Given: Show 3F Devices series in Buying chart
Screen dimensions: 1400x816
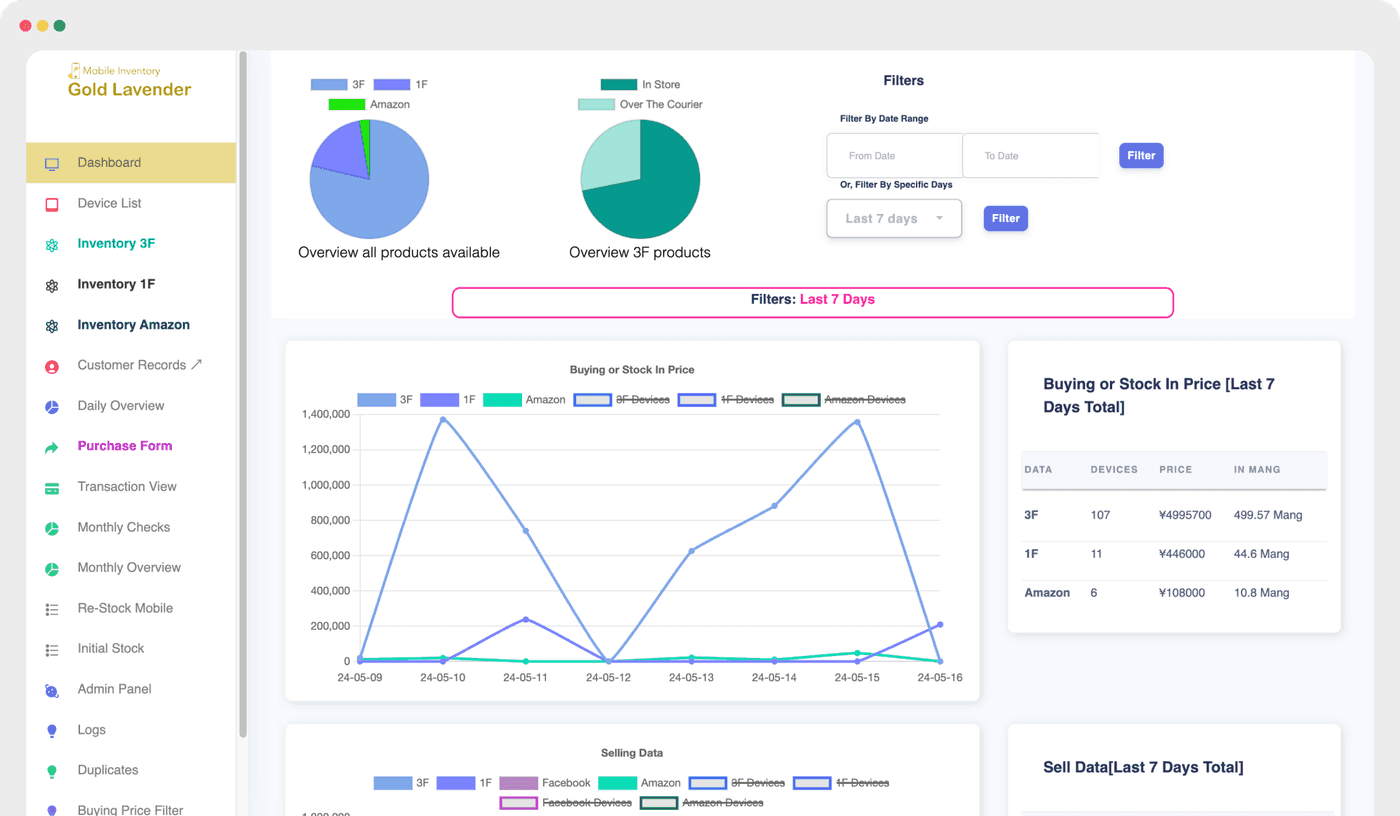Looking at the screenshot, I should point(622,400).
